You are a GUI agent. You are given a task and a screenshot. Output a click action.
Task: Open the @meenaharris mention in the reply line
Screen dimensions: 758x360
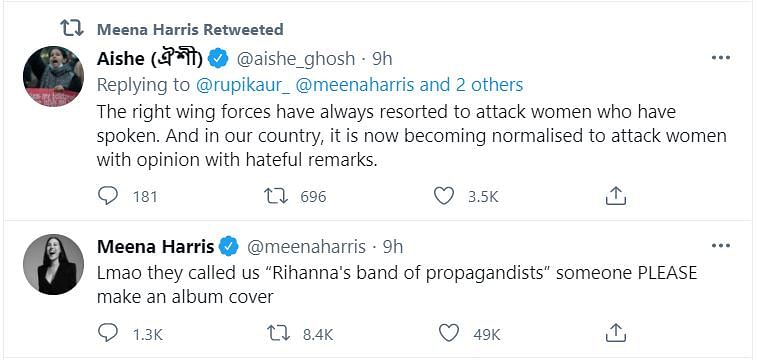[355, 85]
